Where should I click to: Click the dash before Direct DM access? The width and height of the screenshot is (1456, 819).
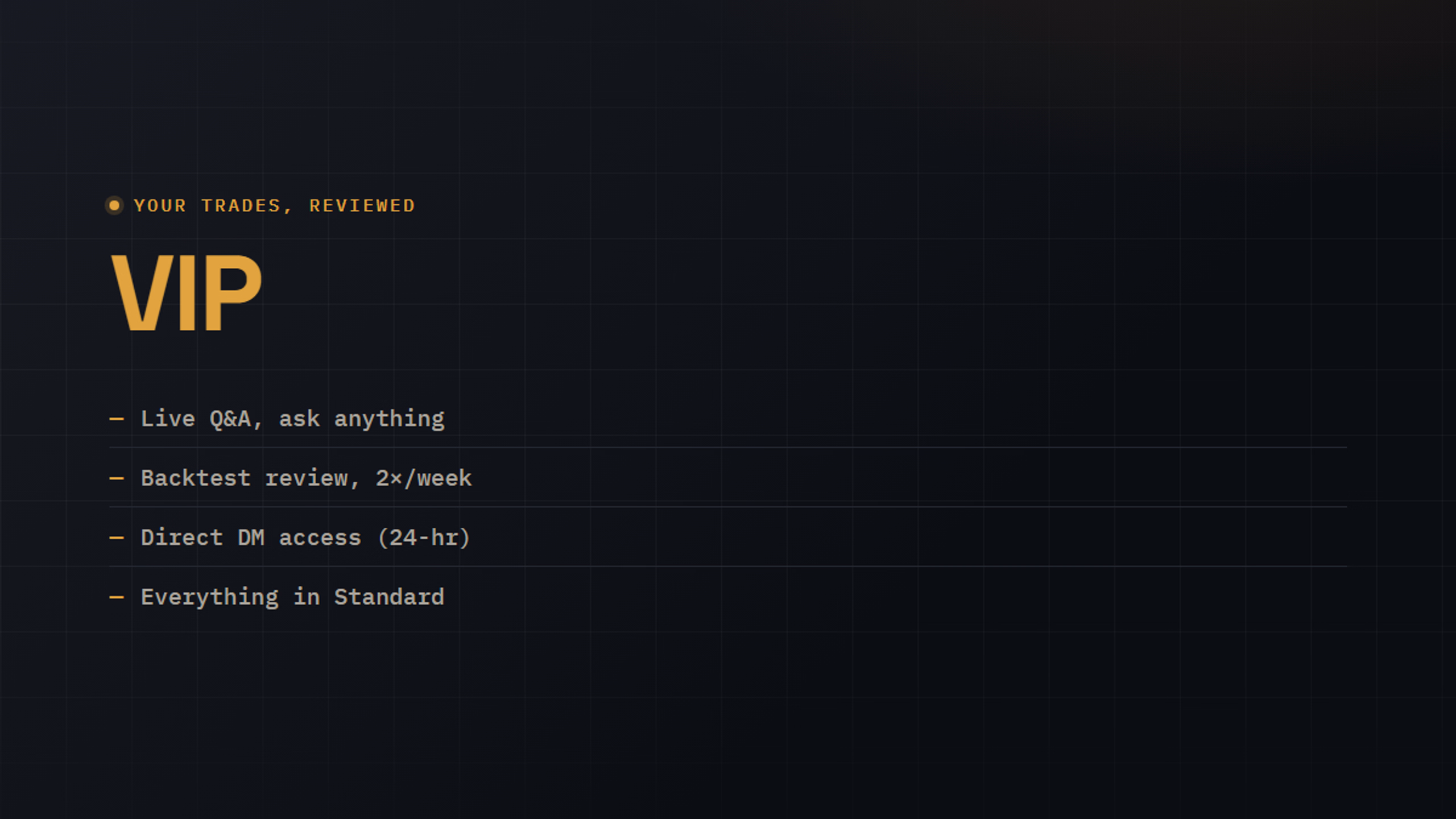(117, 537)
